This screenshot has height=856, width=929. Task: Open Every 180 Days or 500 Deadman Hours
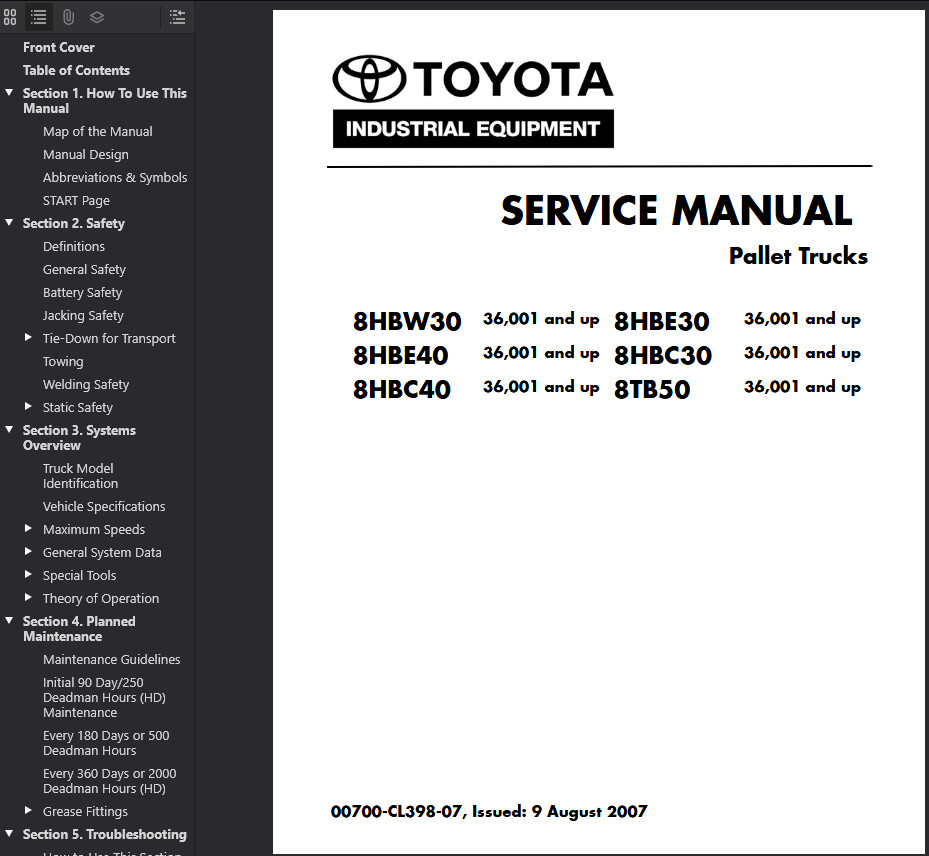point(106,743)
